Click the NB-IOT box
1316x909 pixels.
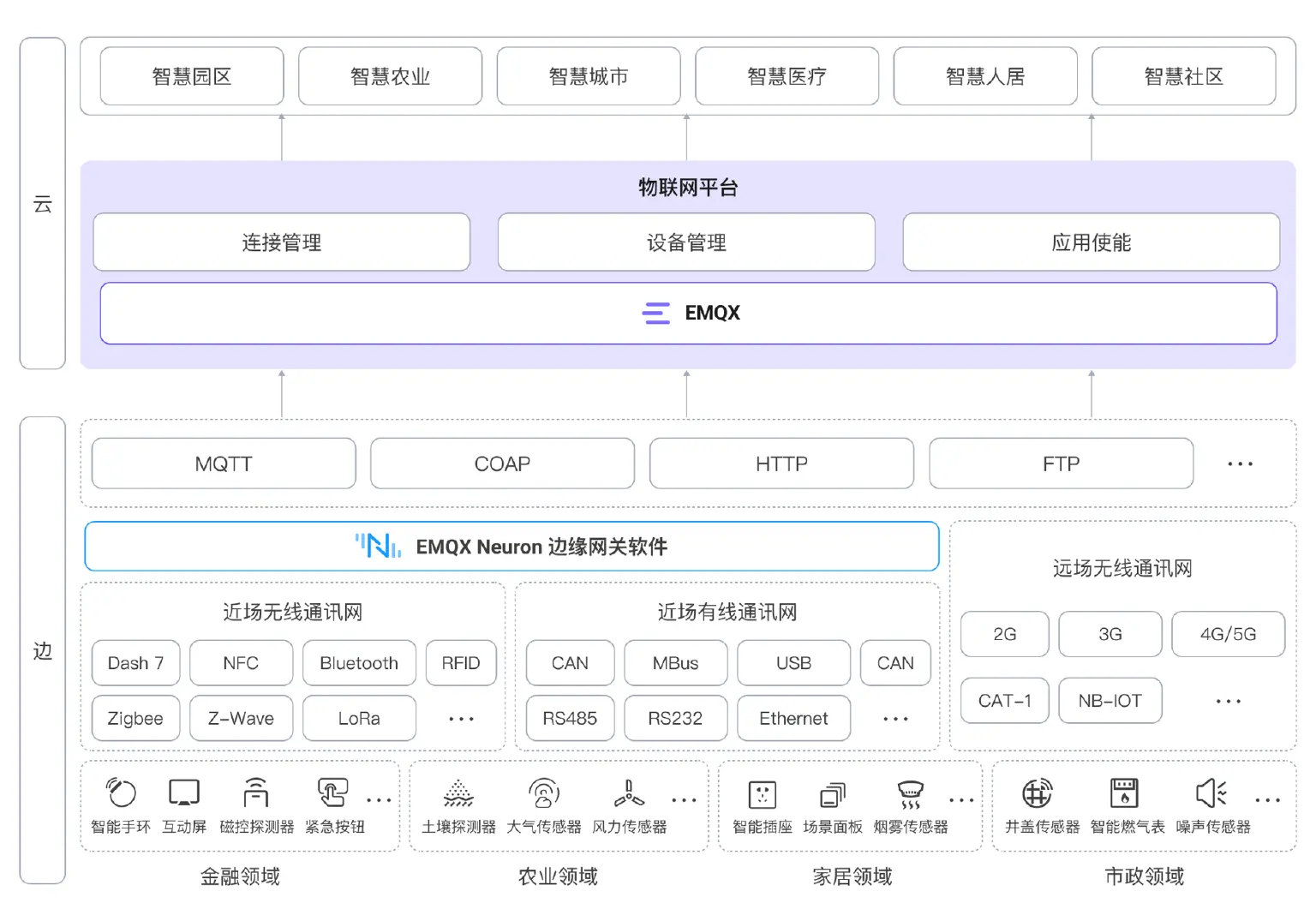tap(1110, 701)
